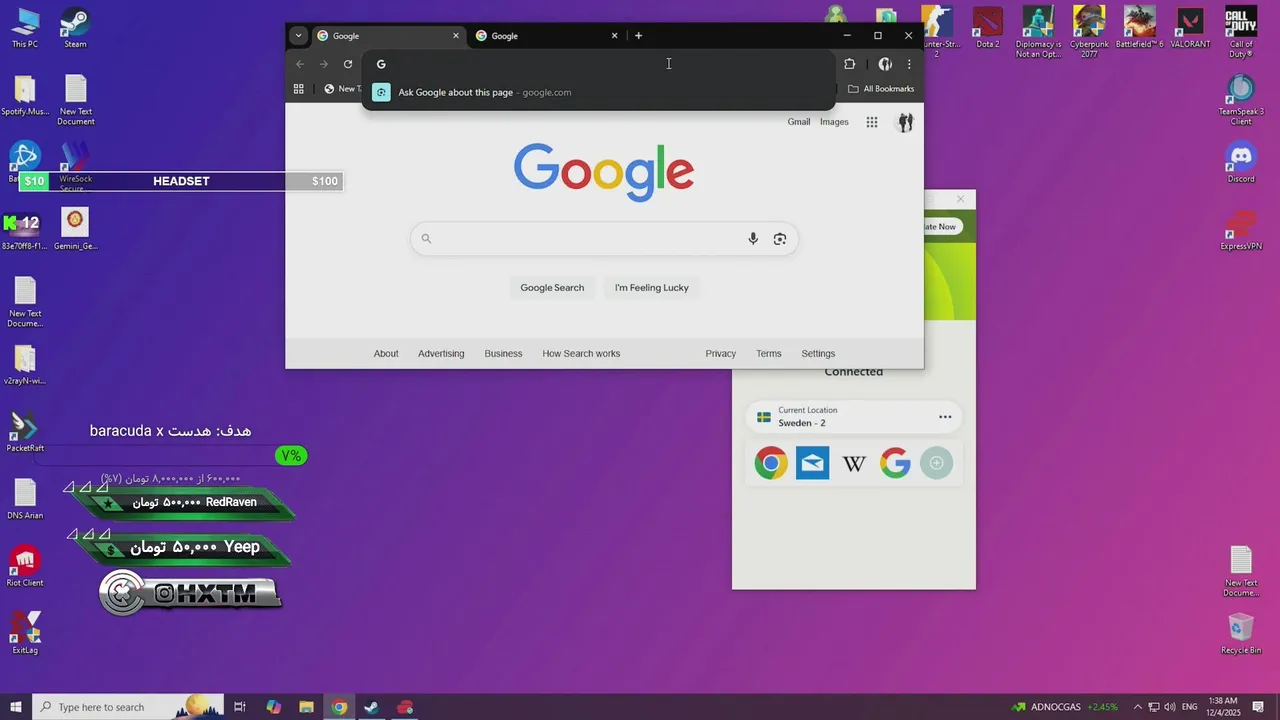Open the apps grid in bookmarks bar
Image resolution: width=1280 pixels, height=720 pixels.
[x=298, y=89]
